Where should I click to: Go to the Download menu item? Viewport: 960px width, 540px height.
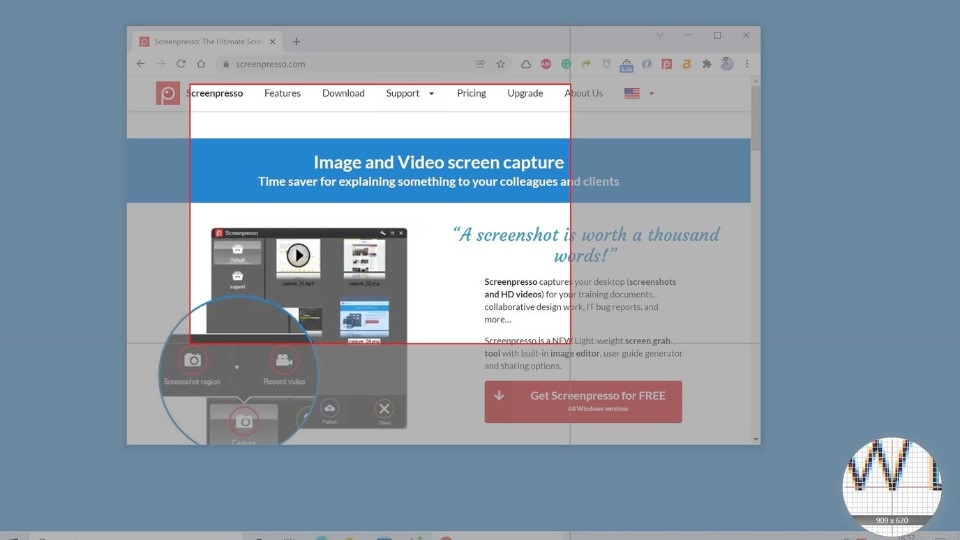click(343, 93)
